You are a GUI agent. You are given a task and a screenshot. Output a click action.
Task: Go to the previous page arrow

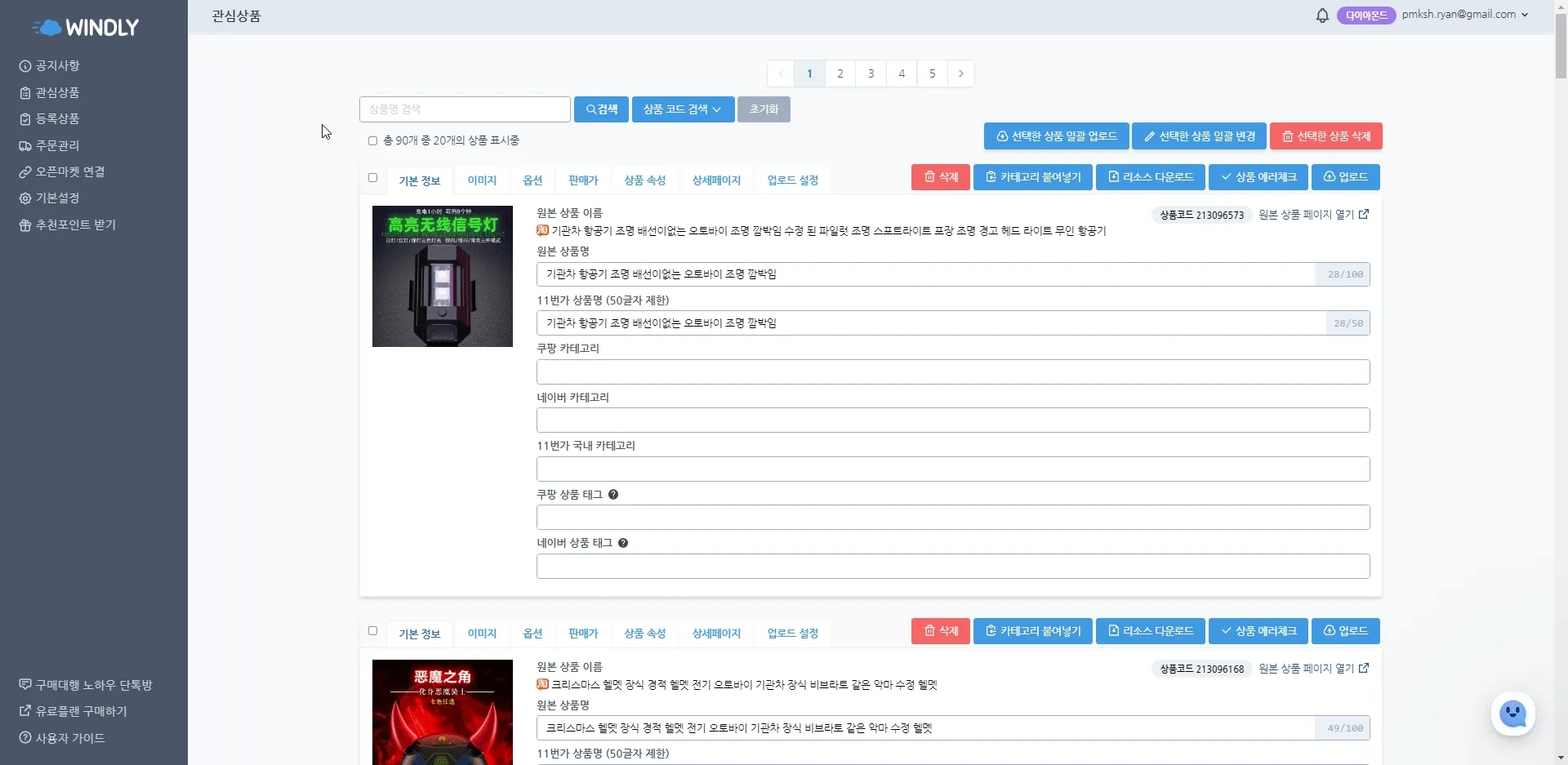pos(781,73)
